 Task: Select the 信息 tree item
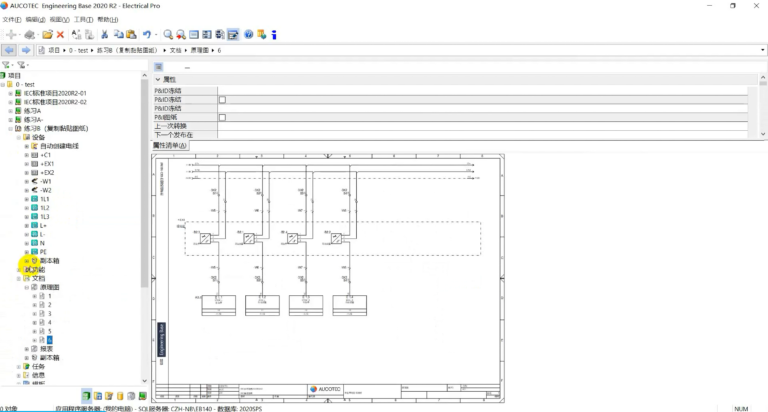38,375
